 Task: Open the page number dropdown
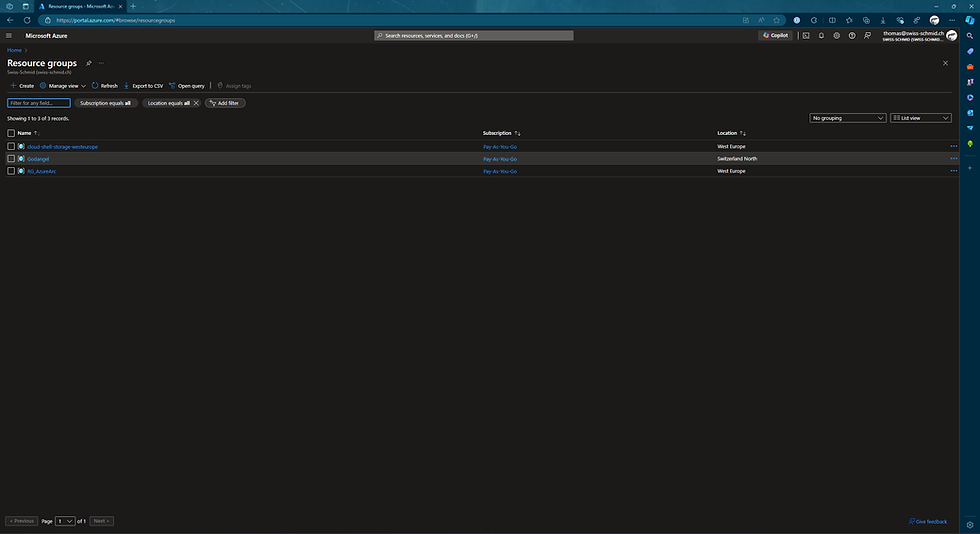(x=65, y=521)
